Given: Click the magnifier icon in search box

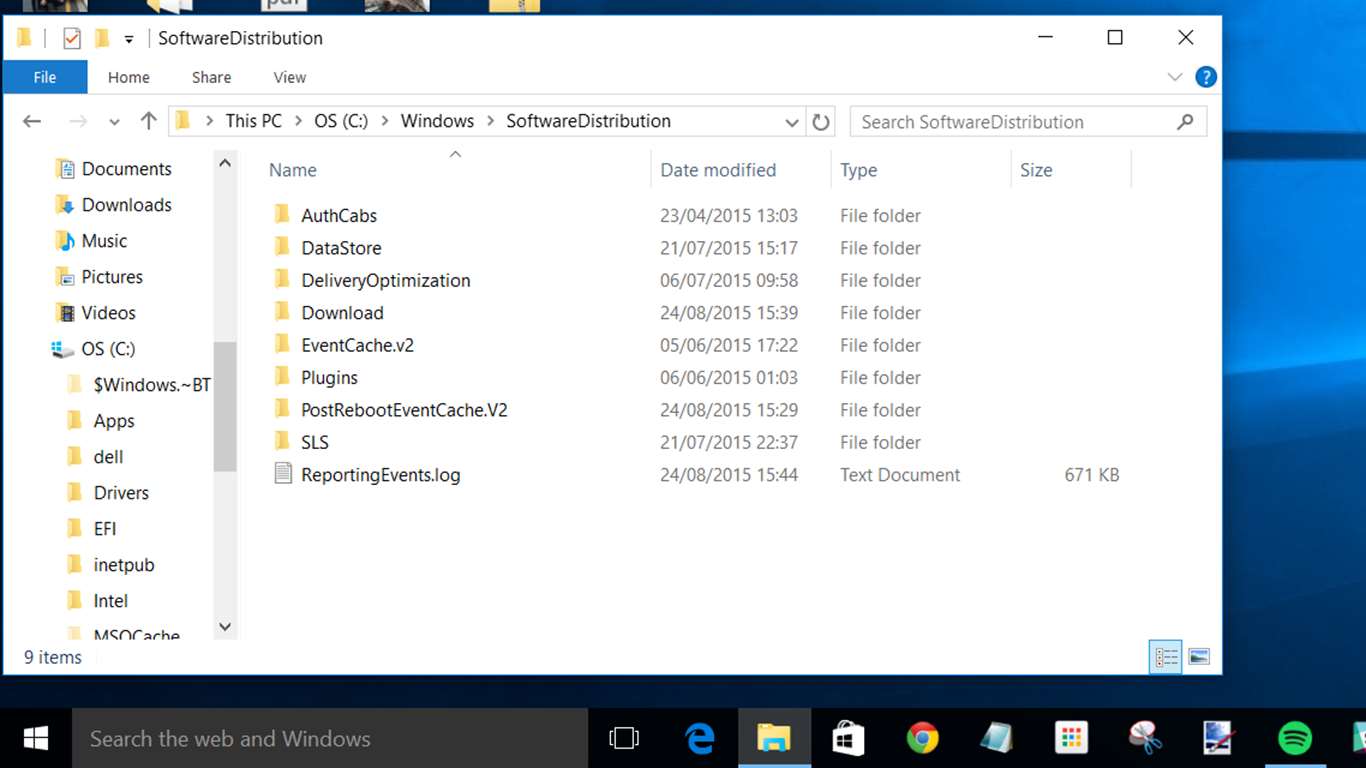Looking at the screenshot, I should [x=1185, y=122].
